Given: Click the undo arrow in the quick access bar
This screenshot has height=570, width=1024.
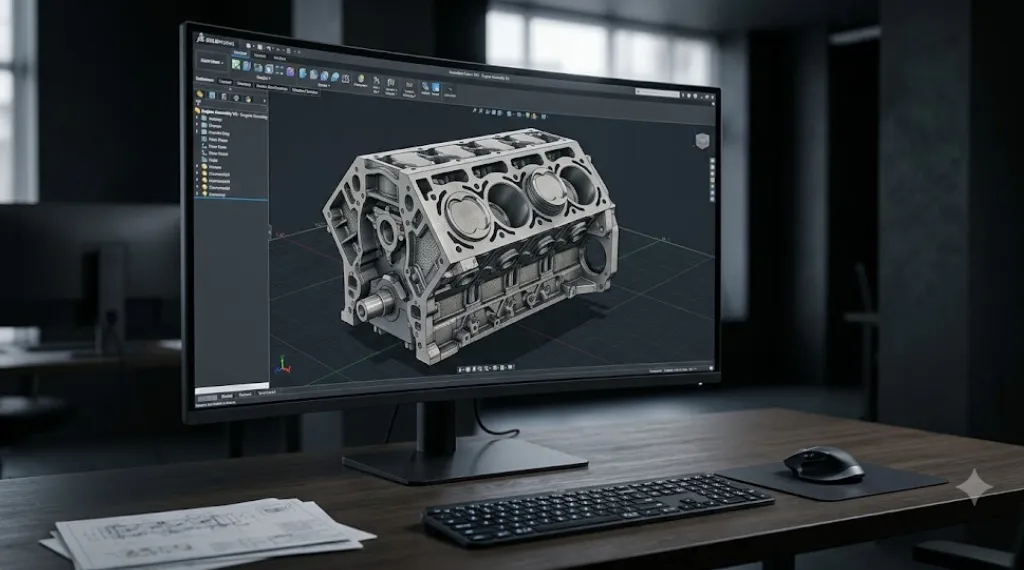Looking at the screenshot, I should [268, 48].
